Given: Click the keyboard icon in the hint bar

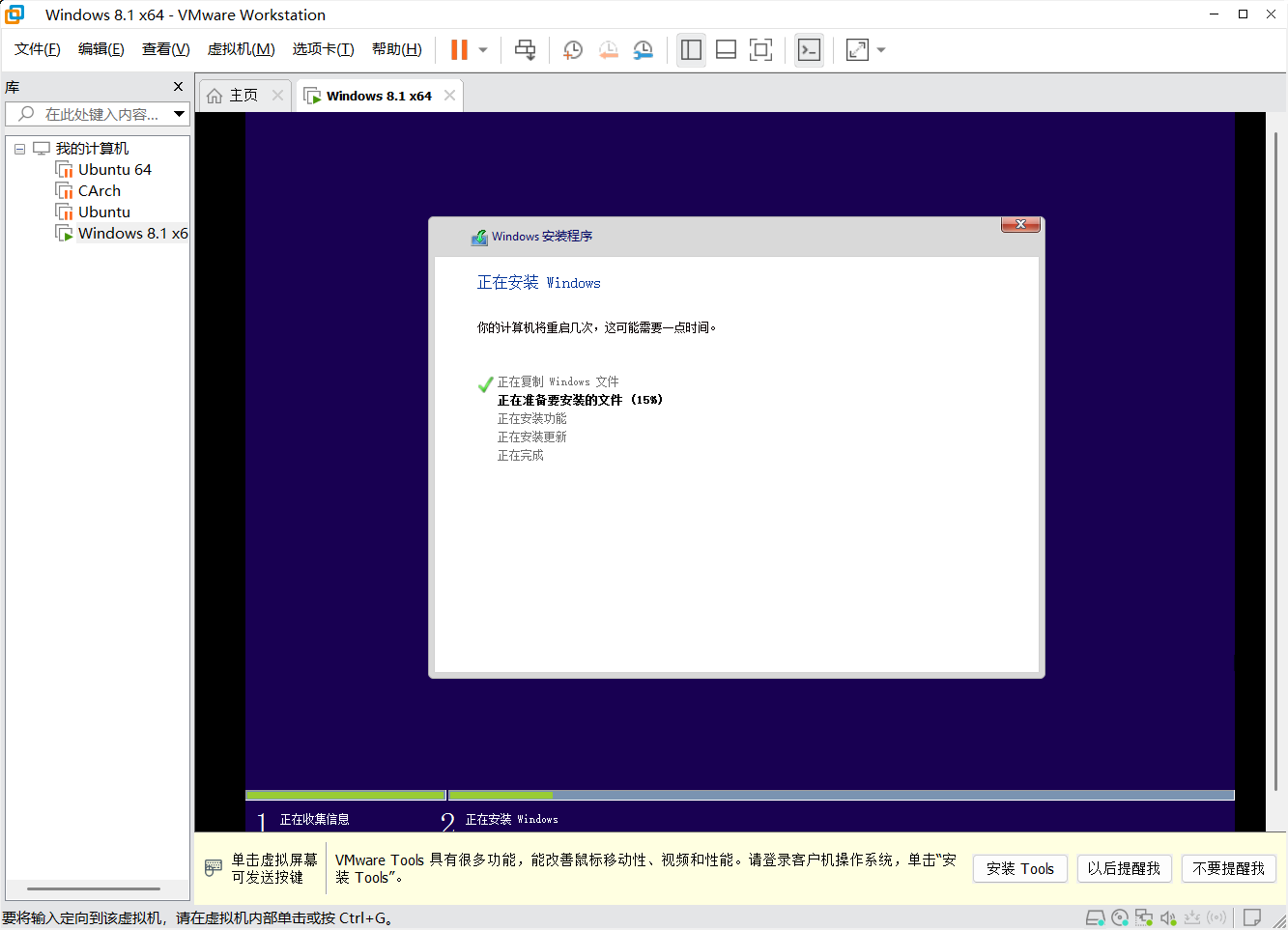Looking at the screenshot, I should (x=214, y=868).
